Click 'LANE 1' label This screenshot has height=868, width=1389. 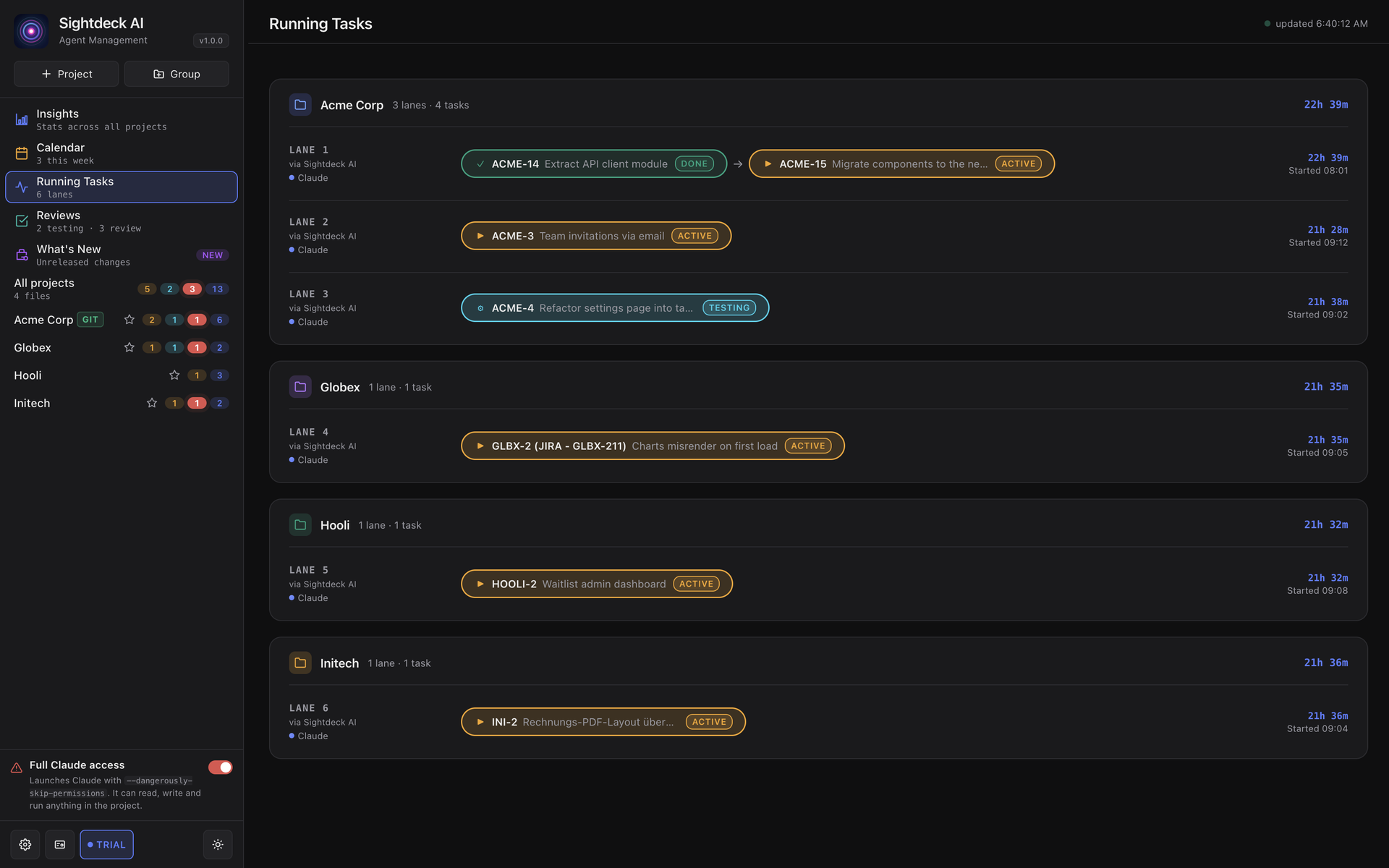(x=309, y=150)
